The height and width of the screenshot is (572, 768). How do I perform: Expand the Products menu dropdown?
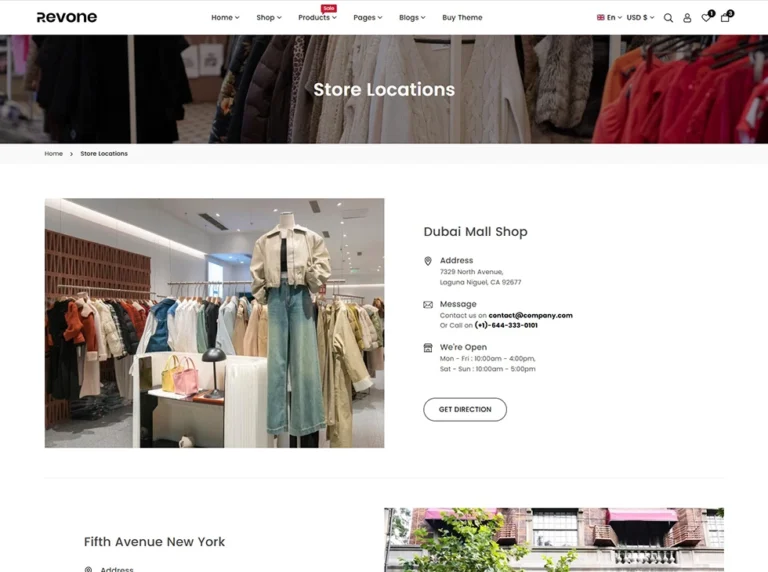click(x=317, y=18)
